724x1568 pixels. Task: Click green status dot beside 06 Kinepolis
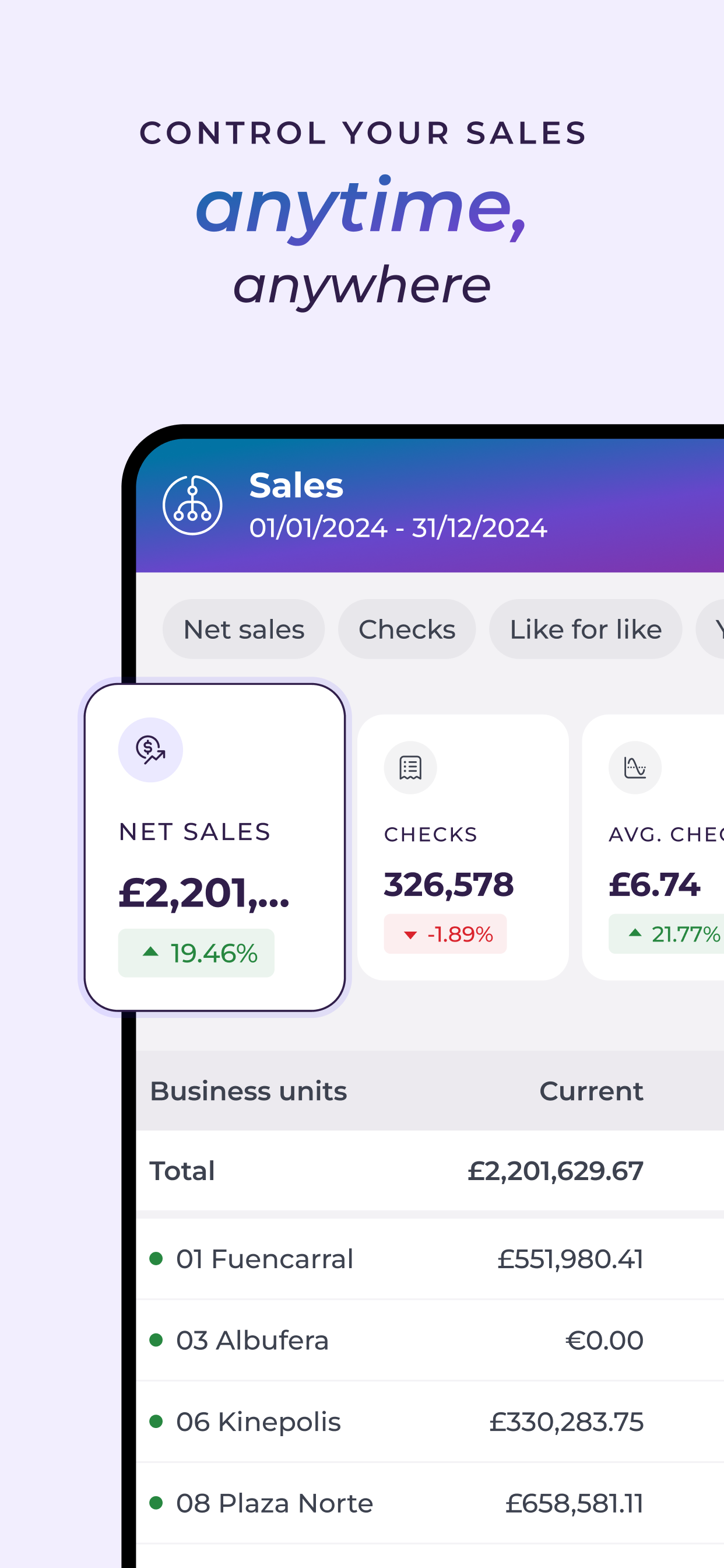[x=156, y=1422]
